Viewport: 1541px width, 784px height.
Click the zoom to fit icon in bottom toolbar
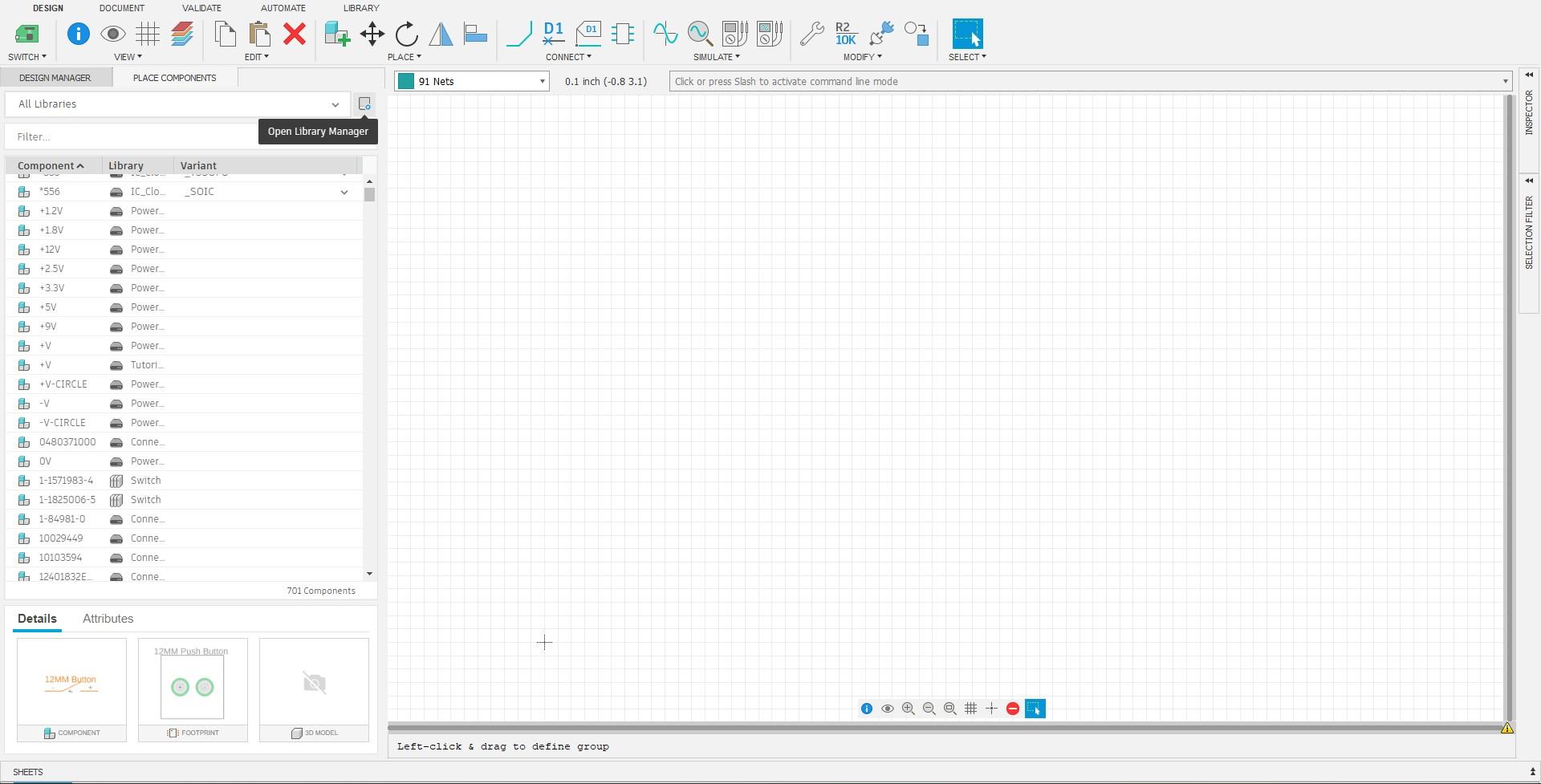pos(950,709)
